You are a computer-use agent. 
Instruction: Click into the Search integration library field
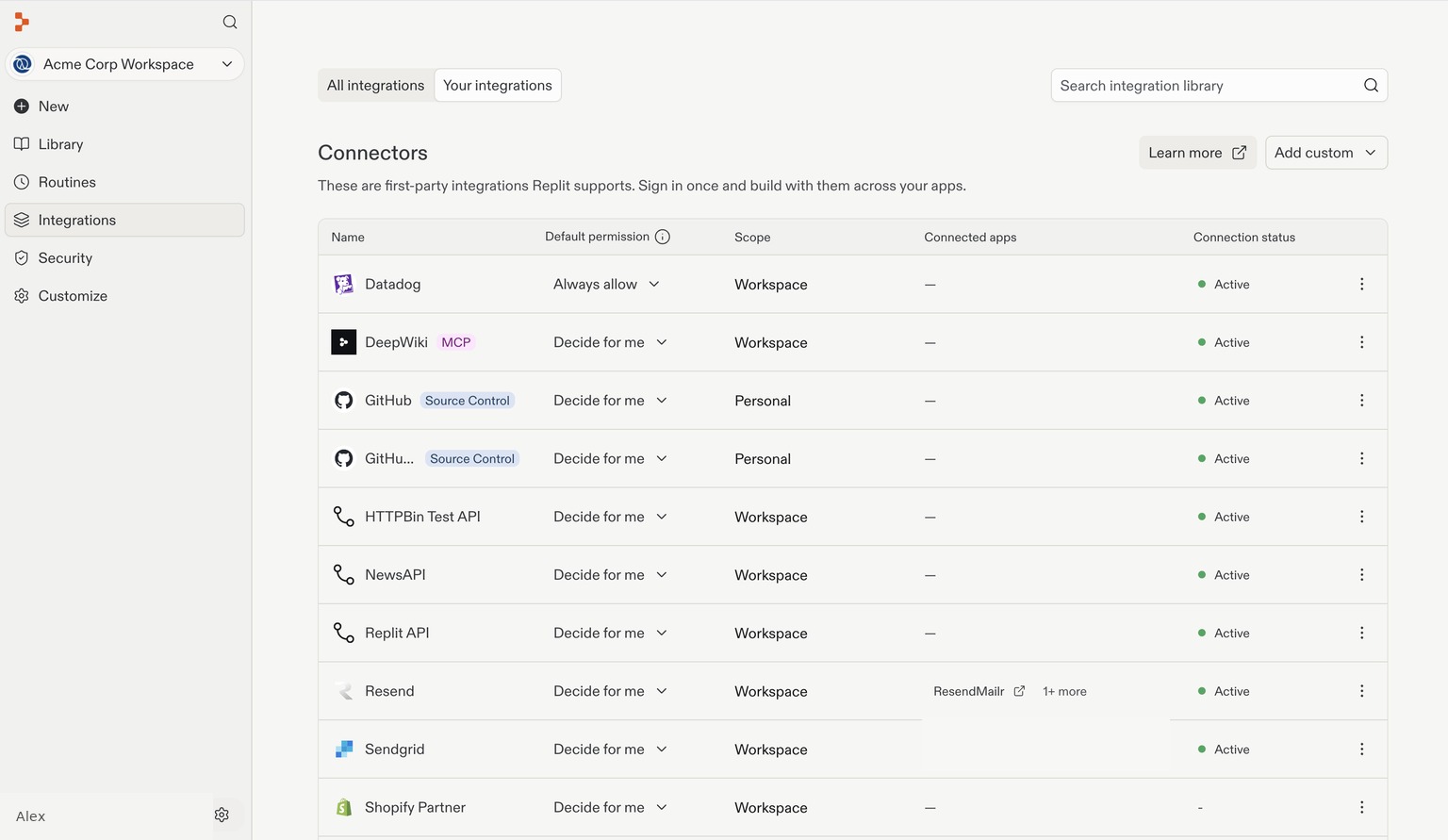pyautogui.click(x=1219, y=86)
